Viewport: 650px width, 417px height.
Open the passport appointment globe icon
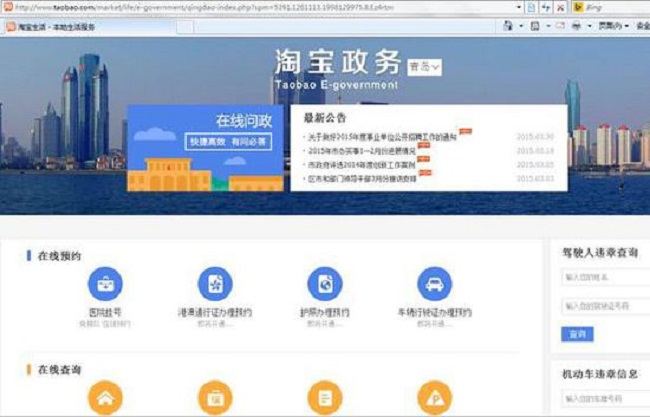[x=325, y=284]
